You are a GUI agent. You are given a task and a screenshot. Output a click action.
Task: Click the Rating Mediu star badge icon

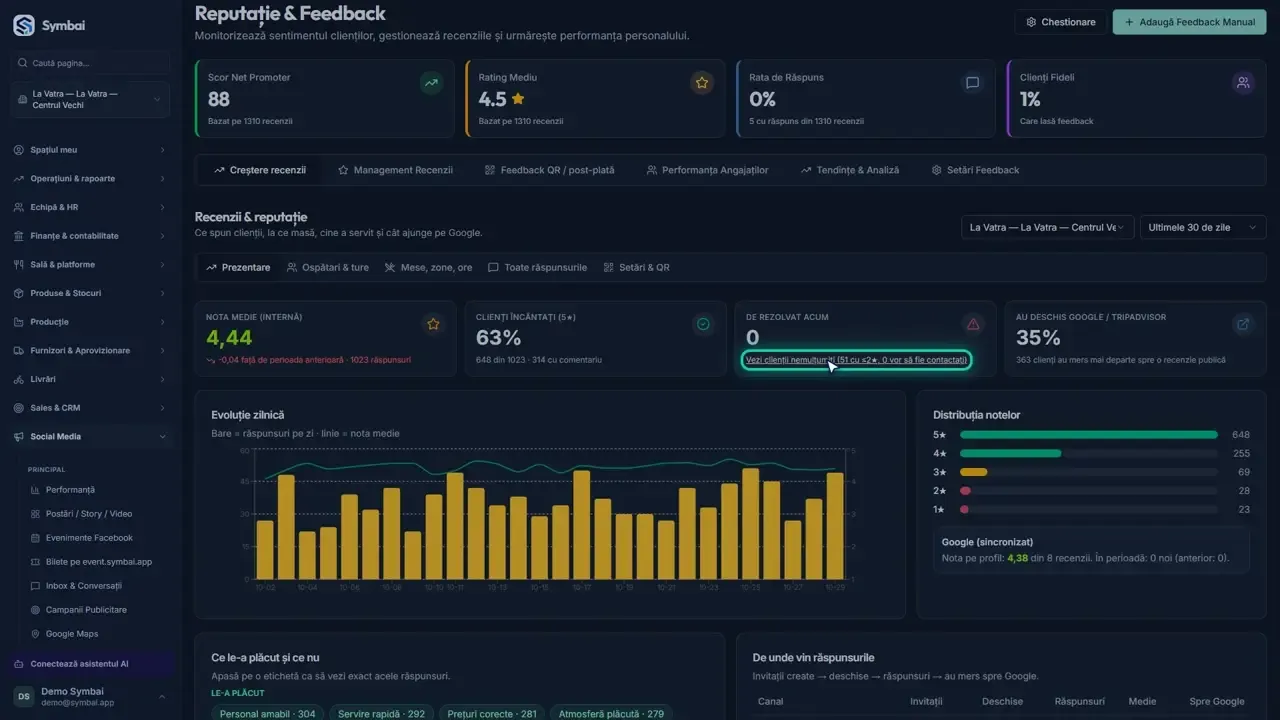click(x=702, y=83)
